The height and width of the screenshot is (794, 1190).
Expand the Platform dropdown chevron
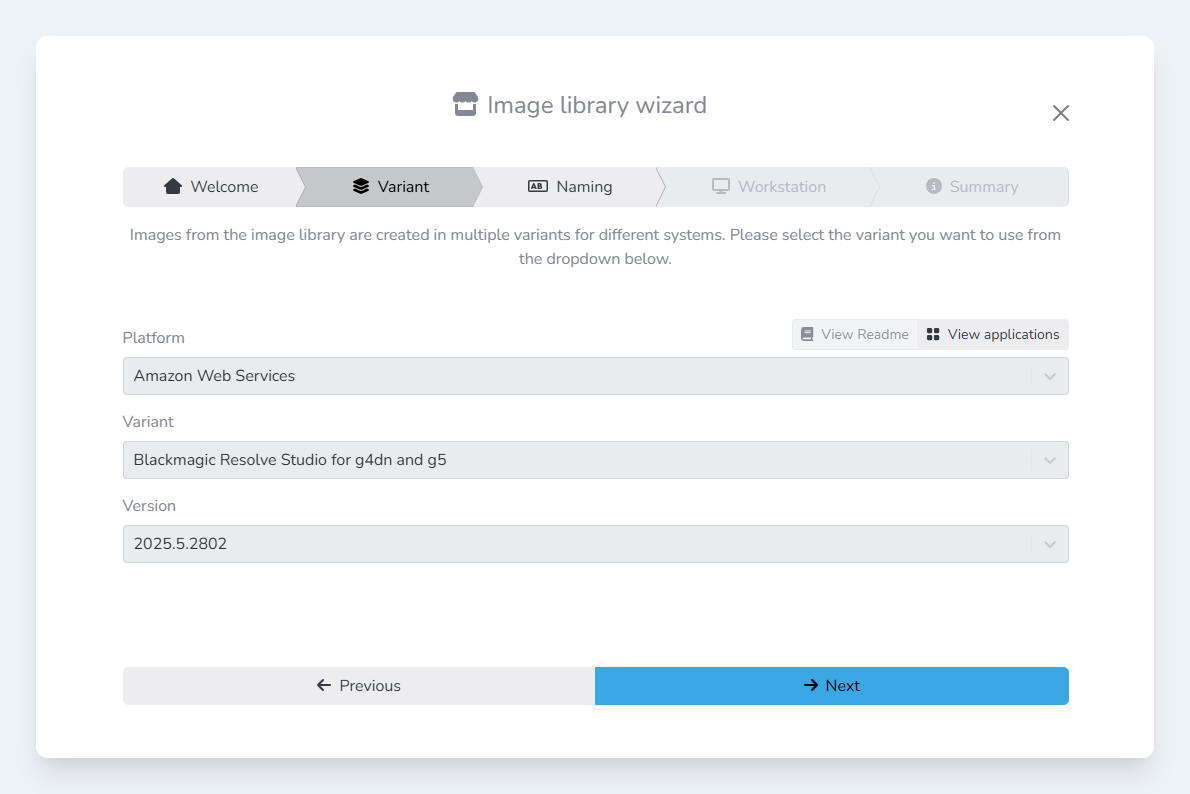click(1049, 377)
